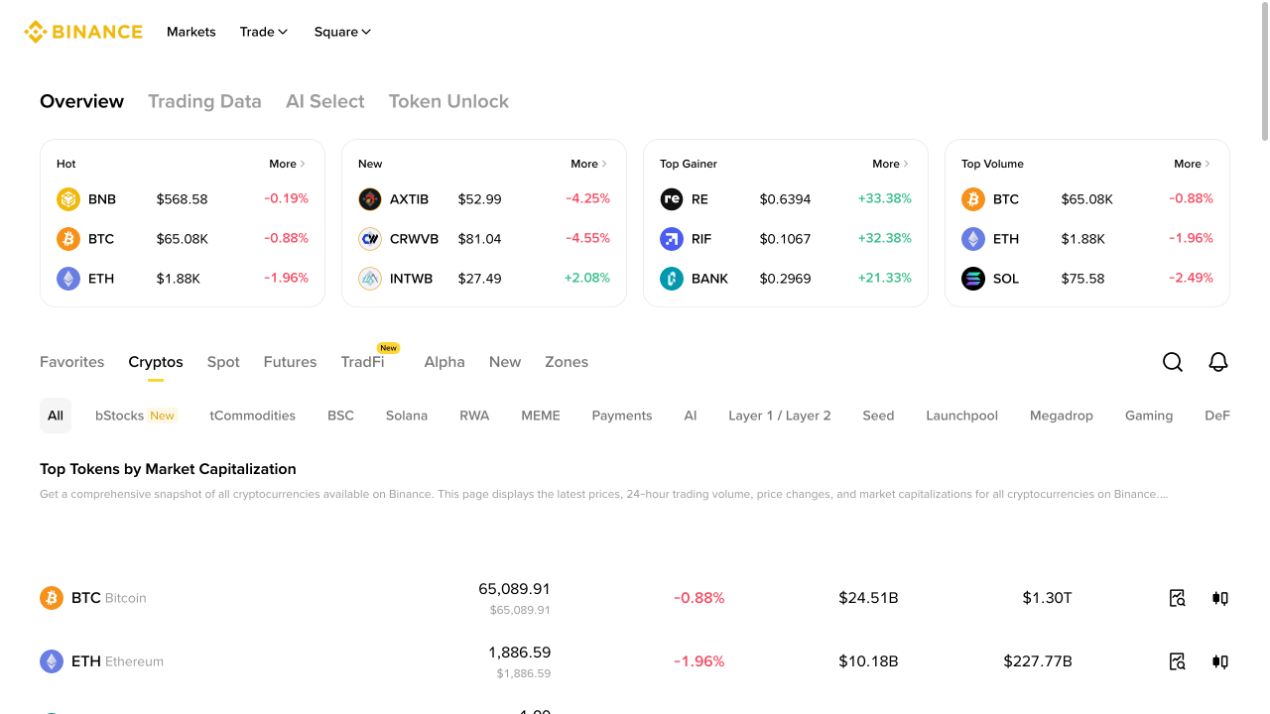The width and height of the screenshot is (1270, 714).
Task: Filter by Gaming category
Action: [x=1149, y=416]
